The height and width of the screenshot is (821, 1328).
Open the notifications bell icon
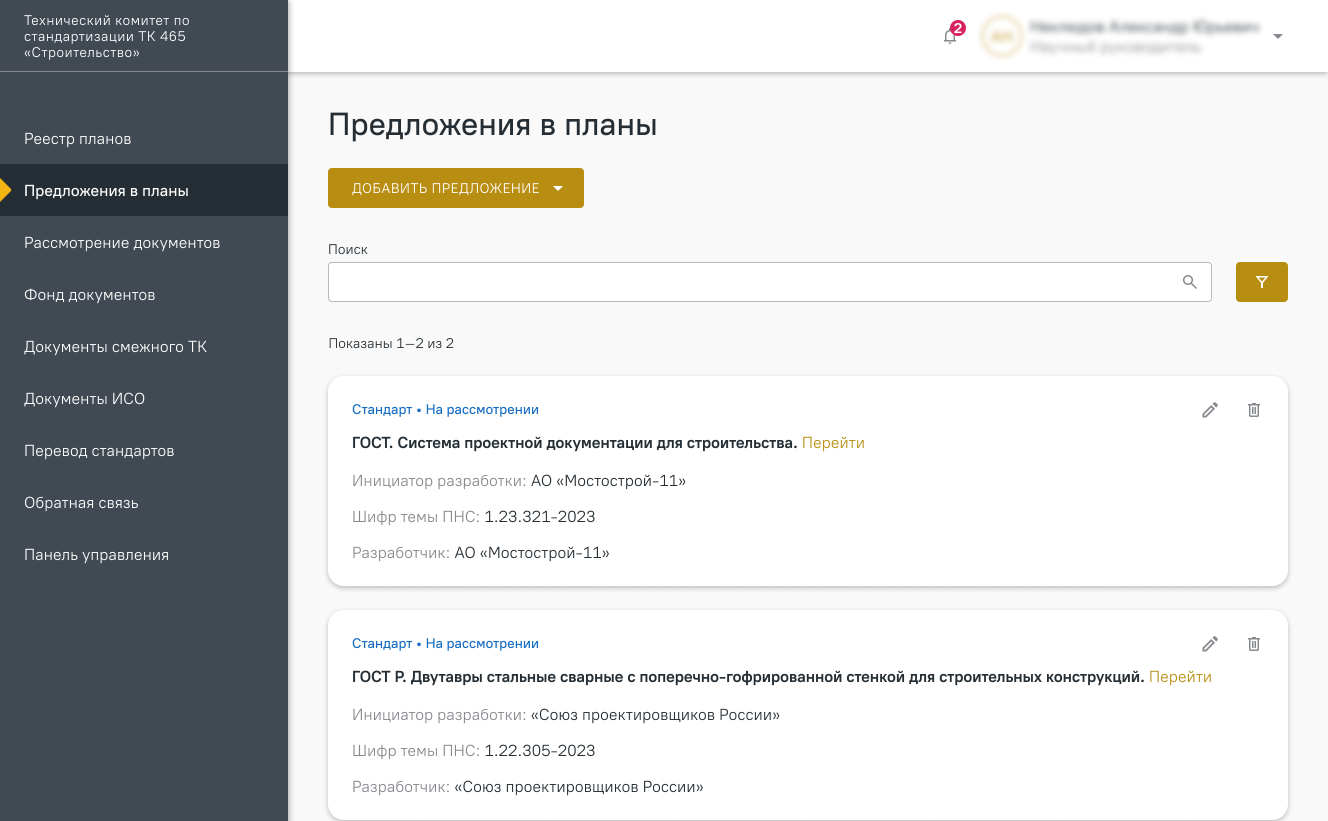point(950,37)
